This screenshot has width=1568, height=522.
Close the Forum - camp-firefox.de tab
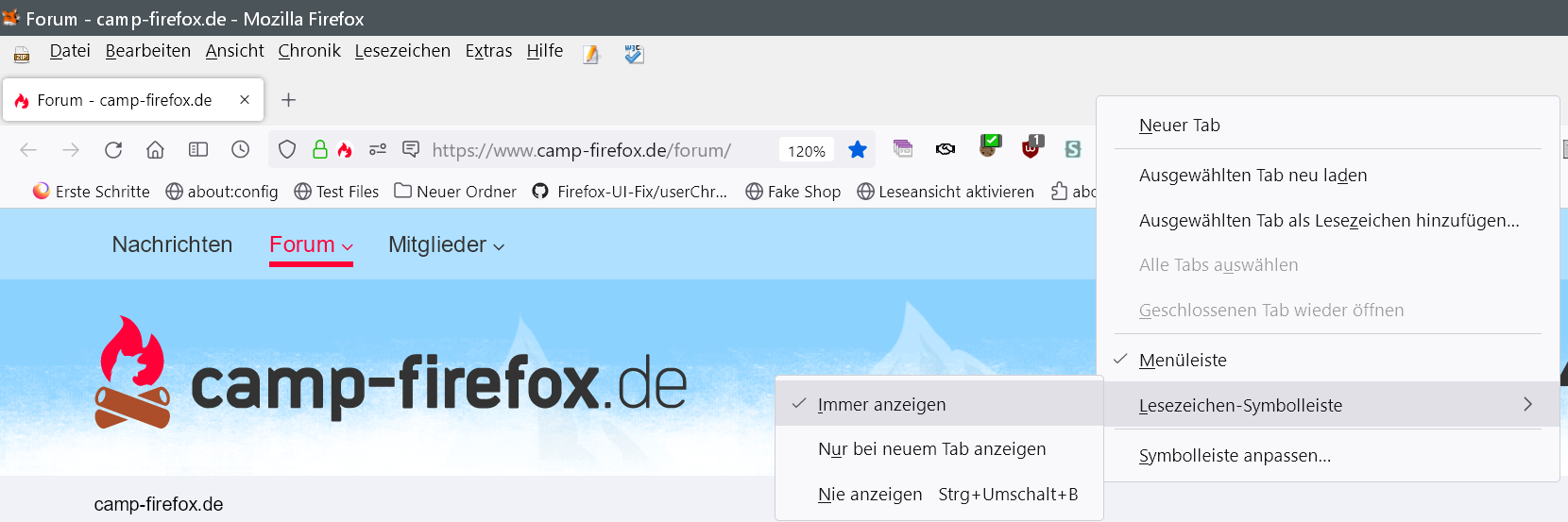[245, 100]
